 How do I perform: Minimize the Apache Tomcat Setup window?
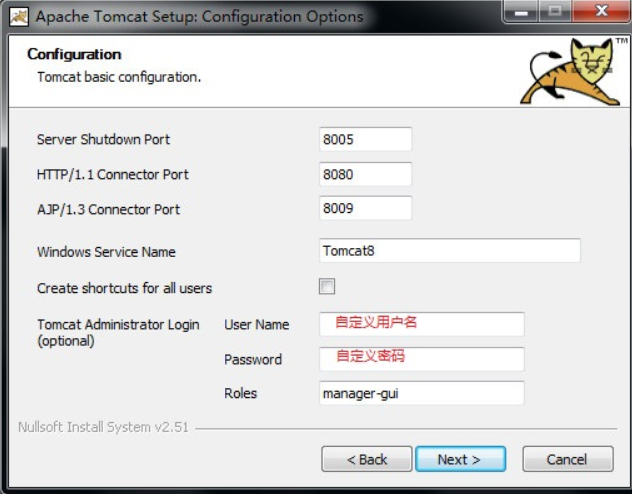[520, 11]
